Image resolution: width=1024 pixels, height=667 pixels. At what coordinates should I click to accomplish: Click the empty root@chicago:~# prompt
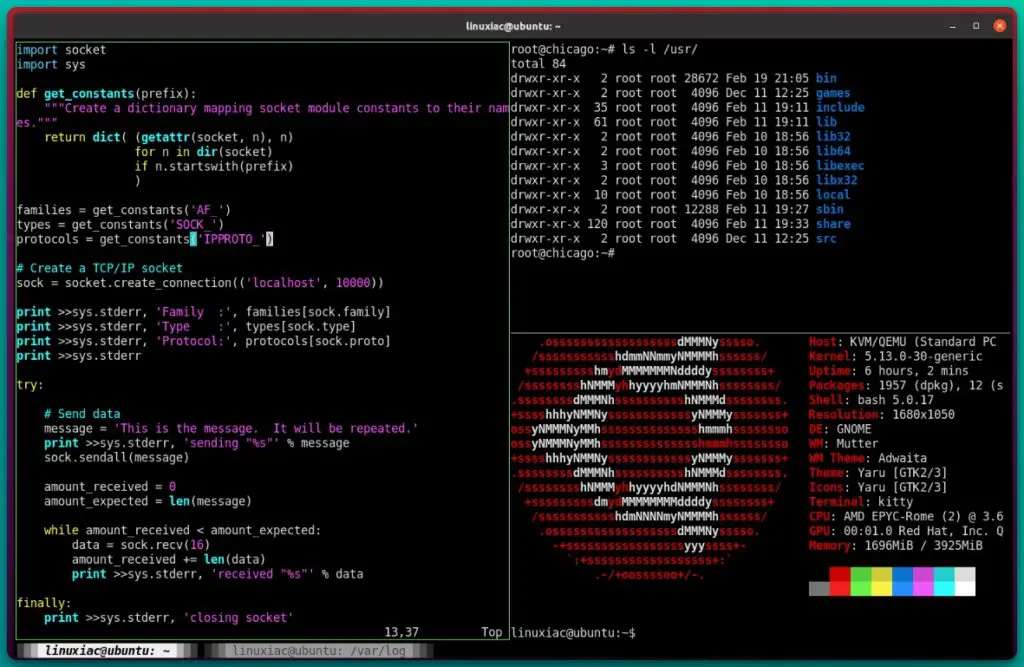coord(562,253)
